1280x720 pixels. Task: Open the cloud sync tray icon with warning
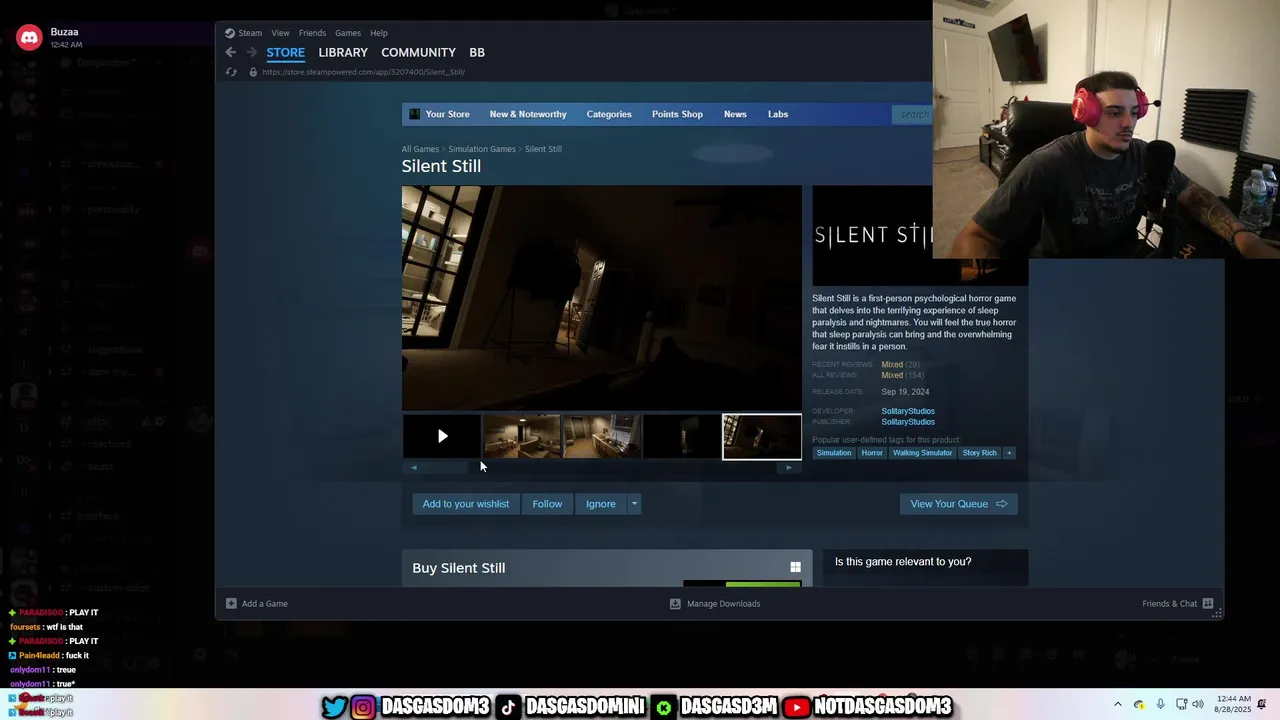1139,704
